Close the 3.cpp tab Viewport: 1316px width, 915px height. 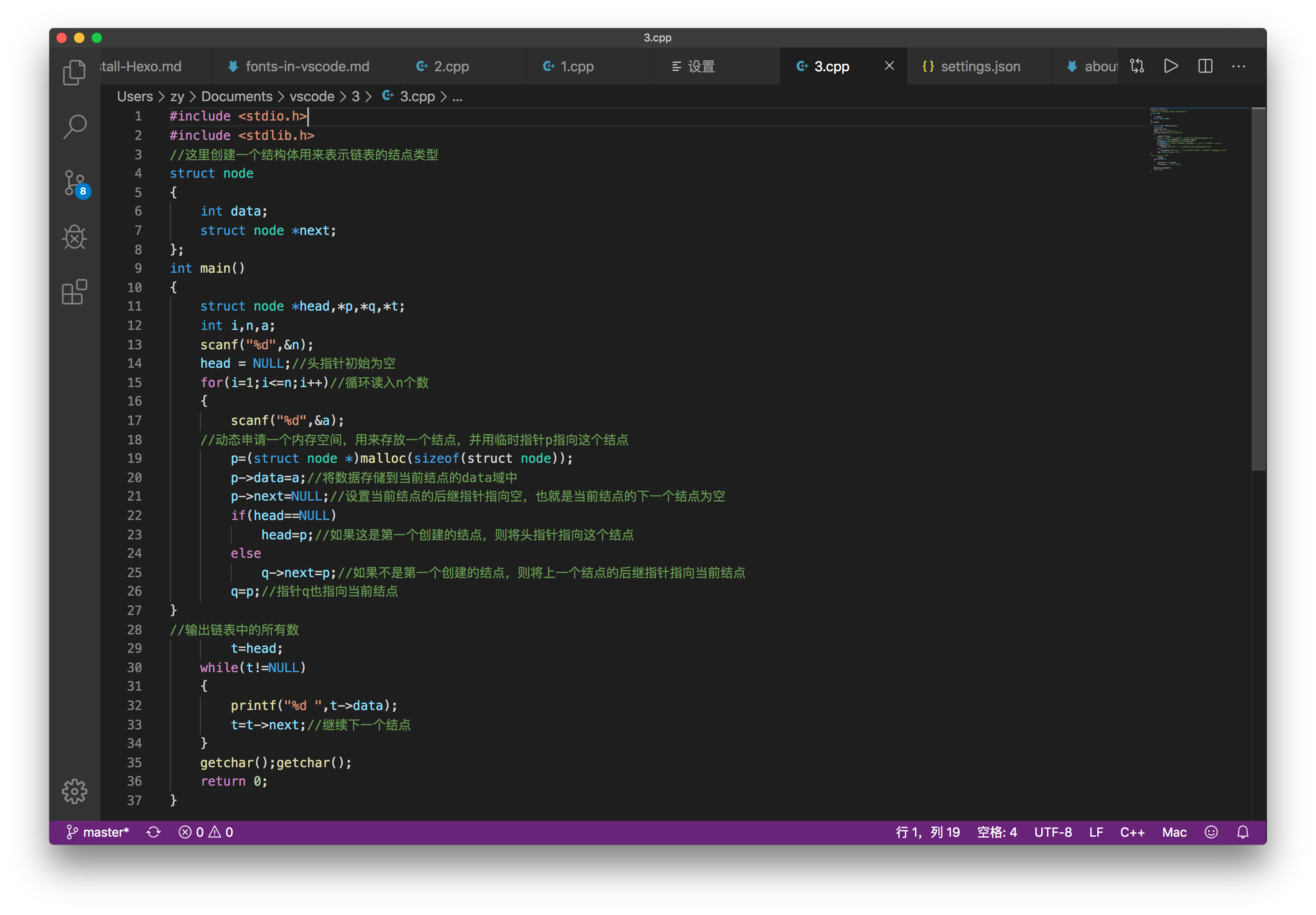coord(890,66)
